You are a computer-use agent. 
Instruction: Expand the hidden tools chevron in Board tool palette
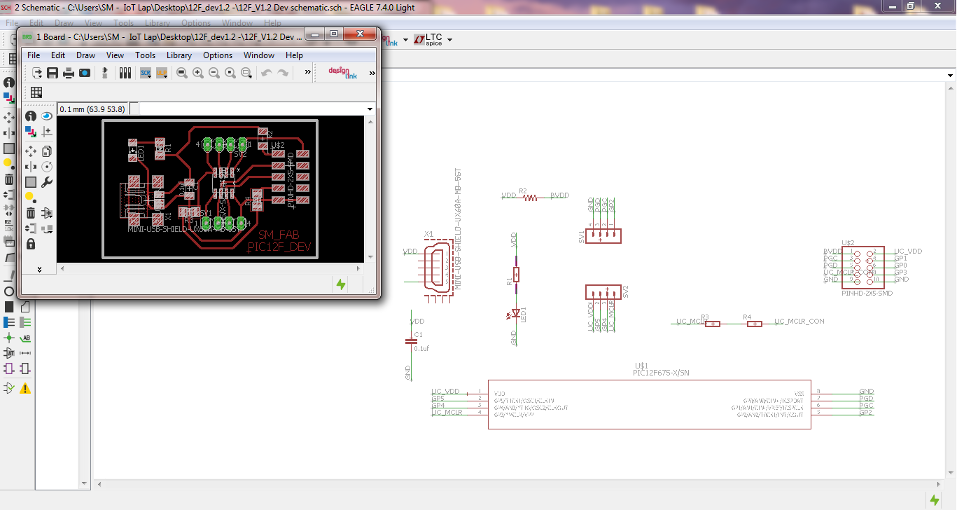pos(39,269)
